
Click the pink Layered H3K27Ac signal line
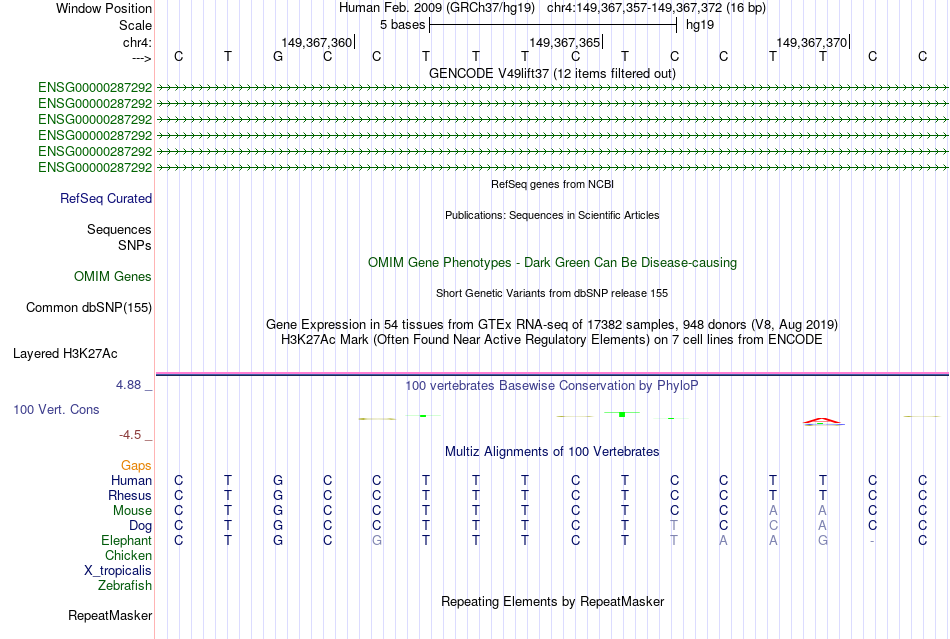click(552, 373)
